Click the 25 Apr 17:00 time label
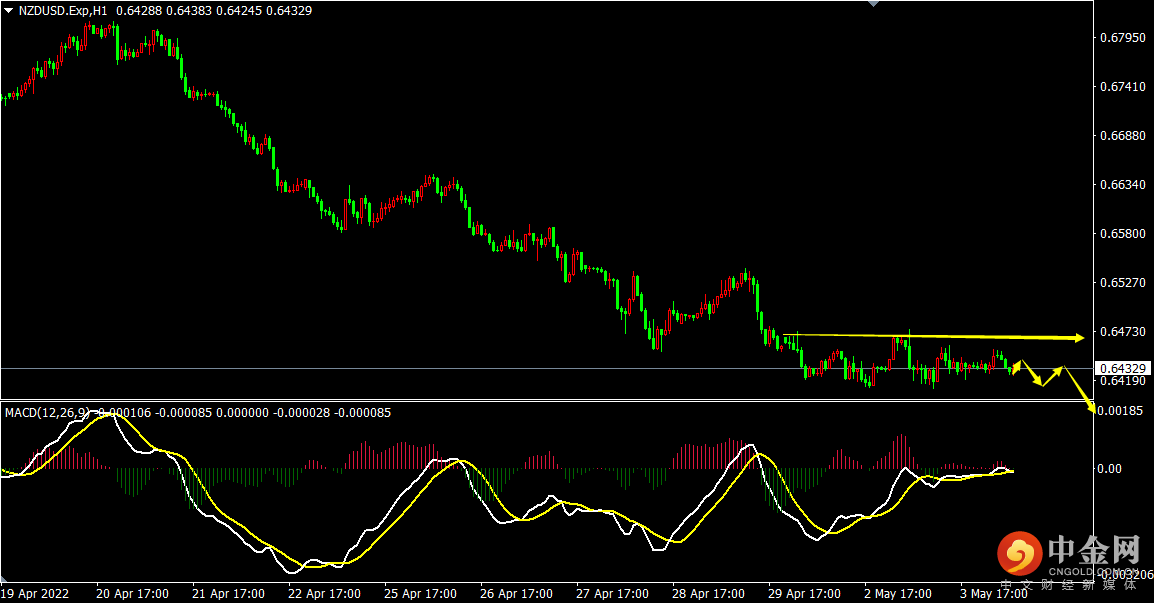Screen dimensions: 1154x603 [x=420, y=593]
